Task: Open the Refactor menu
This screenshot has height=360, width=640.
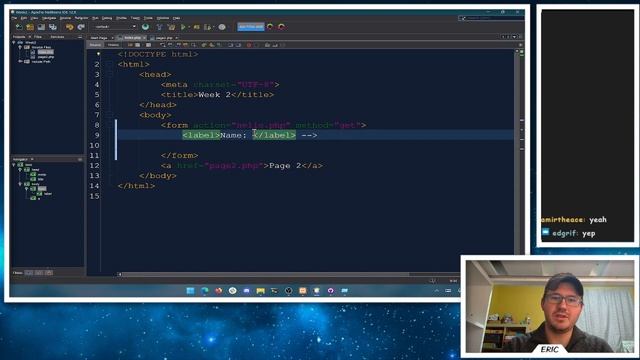Action: coord(81,18)
